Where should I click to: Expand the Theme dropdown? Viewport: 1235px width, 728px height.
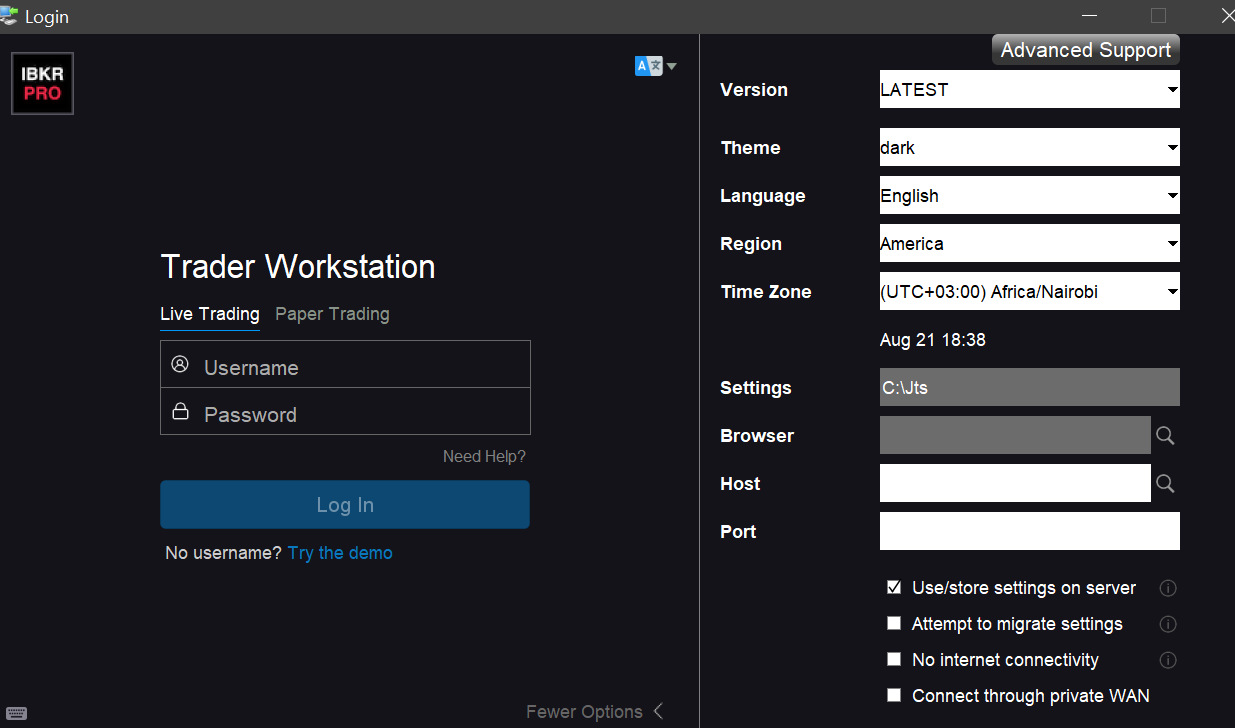pos(1029,148)
